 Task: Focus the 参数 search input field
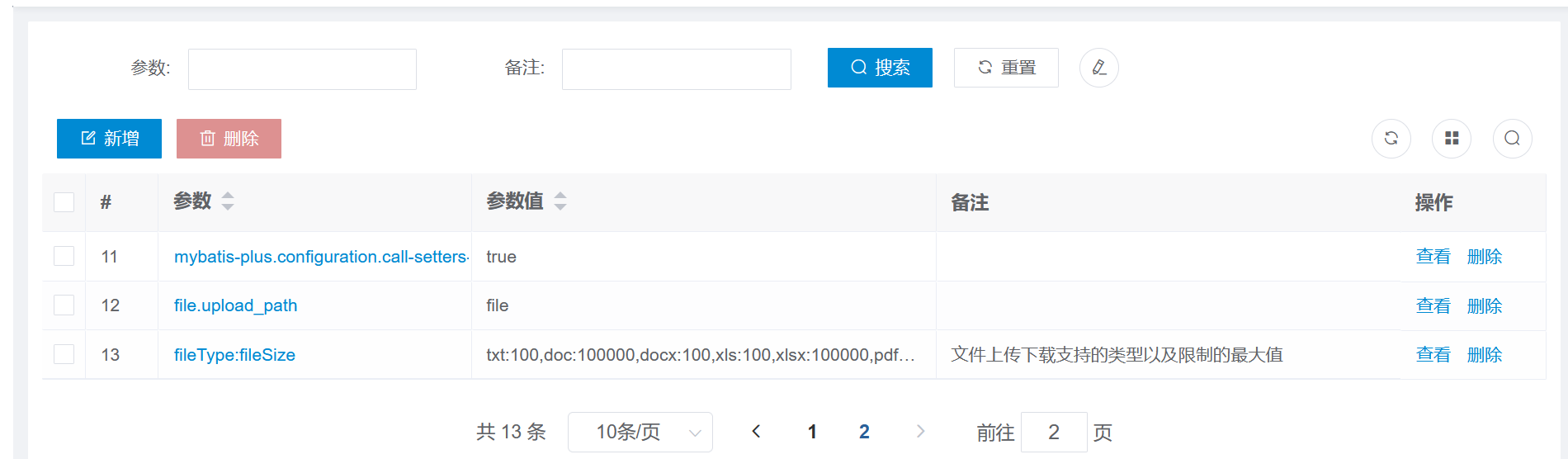[x=302, y=69]
